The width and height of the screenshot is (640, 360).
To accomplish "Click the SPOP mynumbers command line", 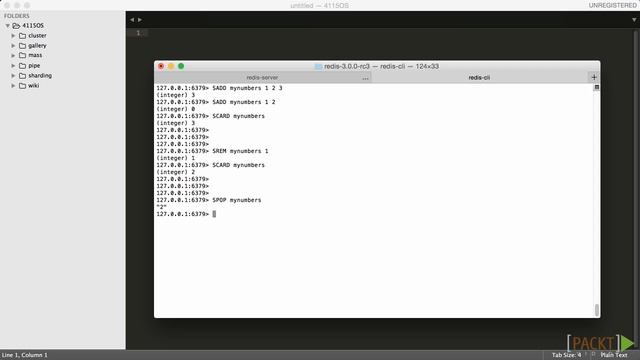I will [x=209, y=200].
